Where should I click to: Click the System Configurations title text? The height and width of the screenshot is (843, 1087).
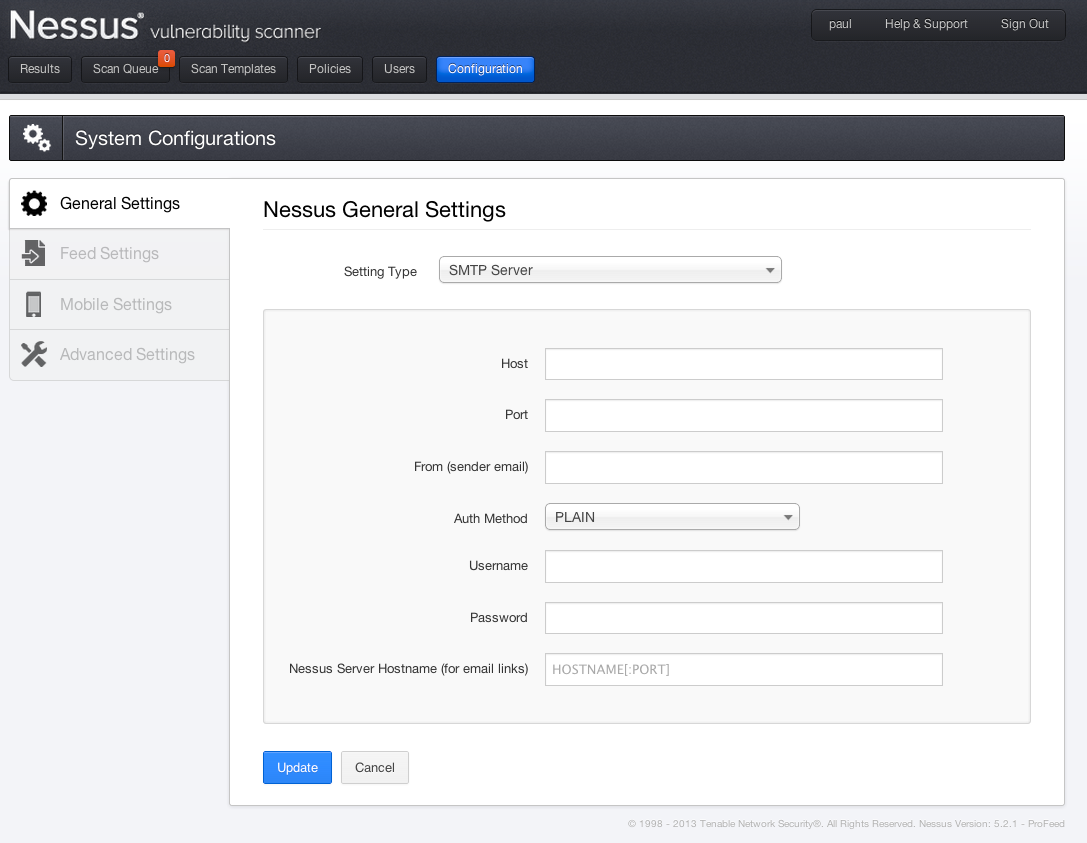175,139
